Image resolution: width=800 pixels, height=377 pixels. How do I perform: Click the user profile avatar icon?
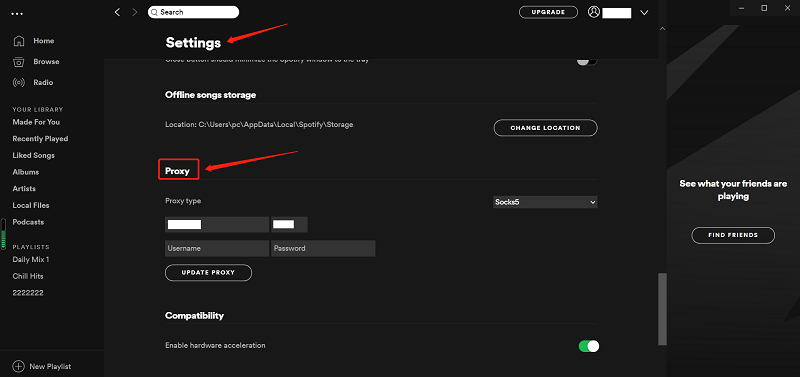593,12
